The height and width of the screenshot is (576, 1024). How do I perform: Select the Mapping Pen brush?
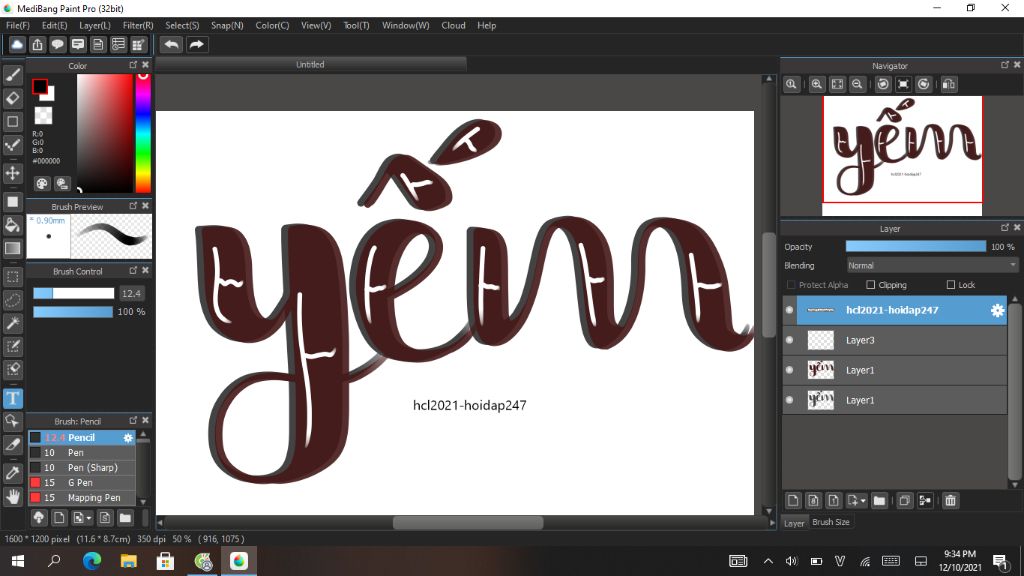pos(82,498)
